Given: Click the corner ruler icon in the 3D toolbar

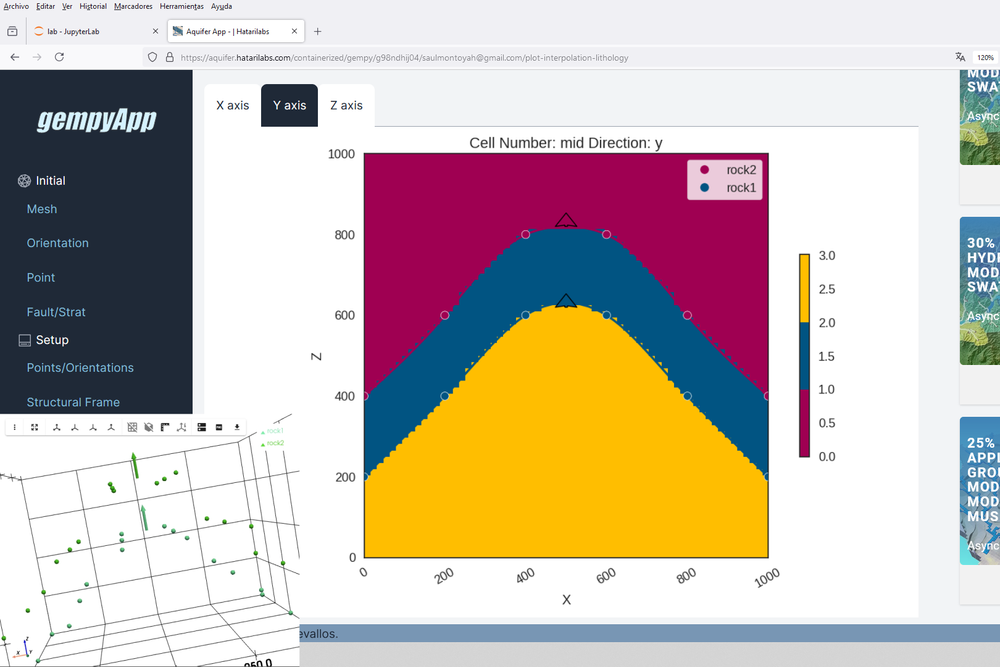Looking at the screenshot, I should pyautogui.click(x=163, y=427).
